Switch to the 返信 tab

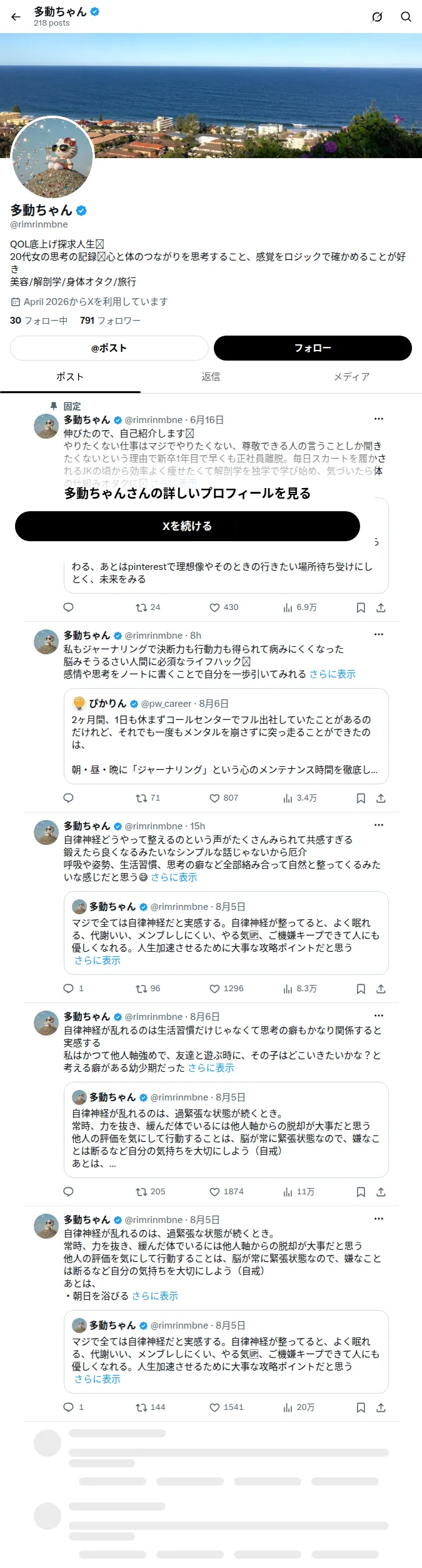(x=211, y=377)
